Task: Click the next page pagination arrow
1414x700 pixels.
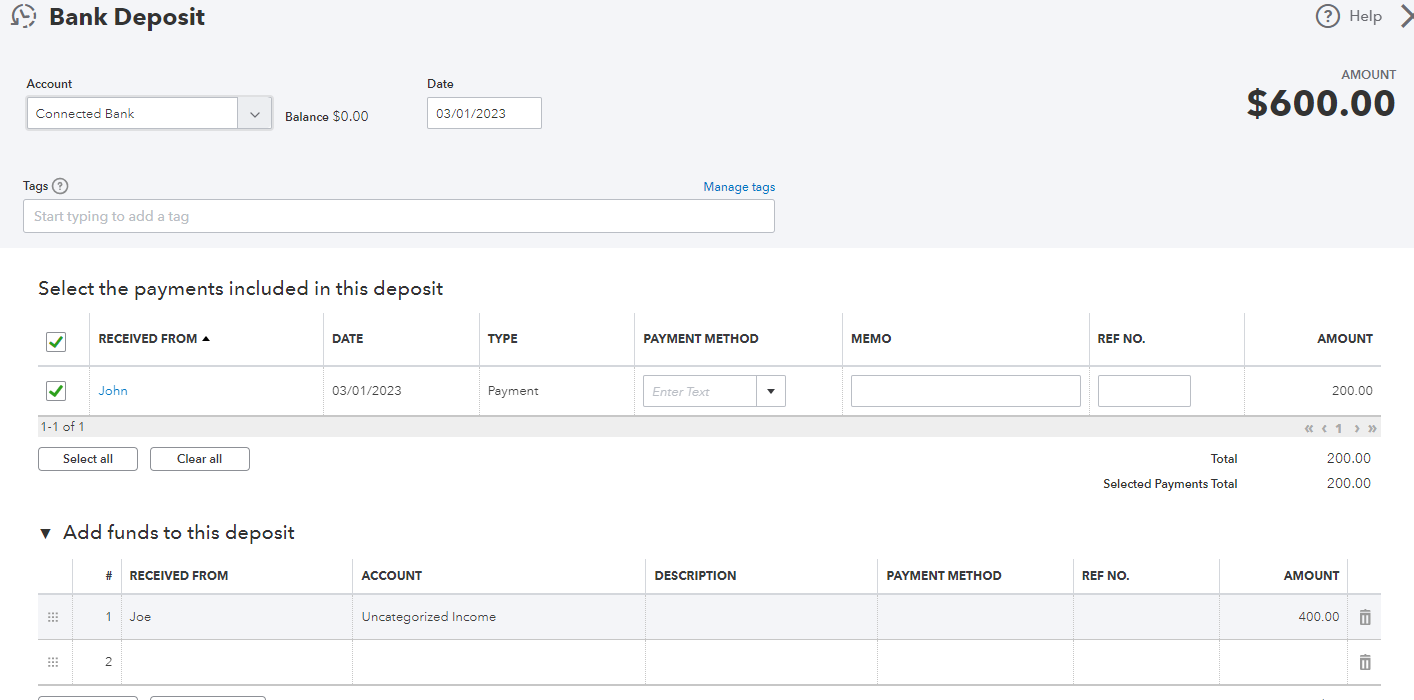Action: coord(1355,428)
